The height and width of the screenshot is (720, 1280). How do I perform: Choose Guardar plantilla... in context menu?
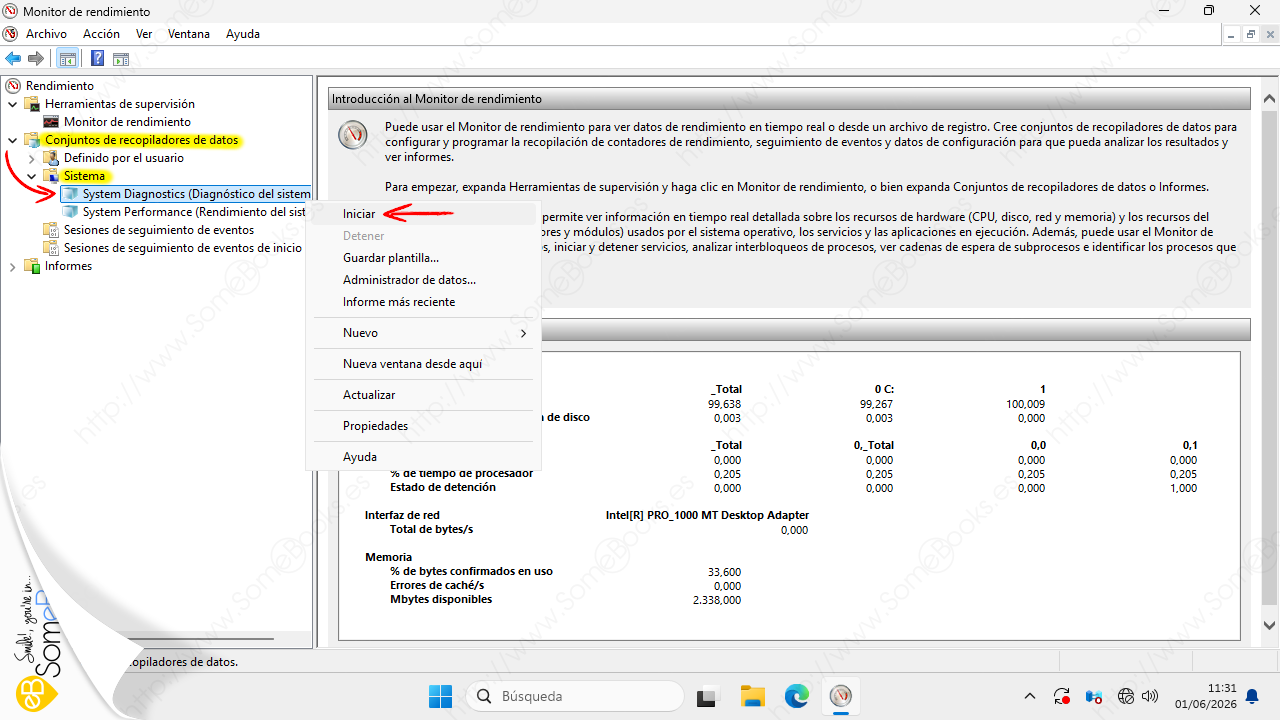[423, 258]
